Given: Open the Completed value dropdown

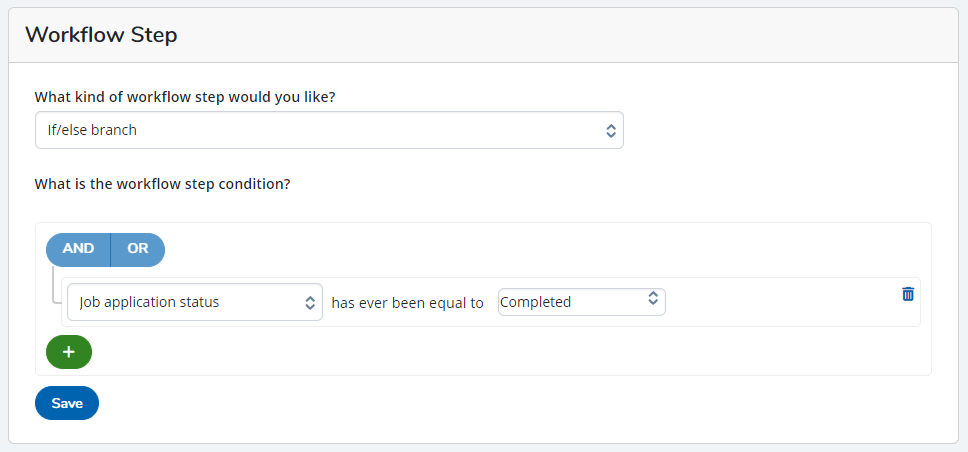Looking at the screenshot, I should tap(582, 302).
